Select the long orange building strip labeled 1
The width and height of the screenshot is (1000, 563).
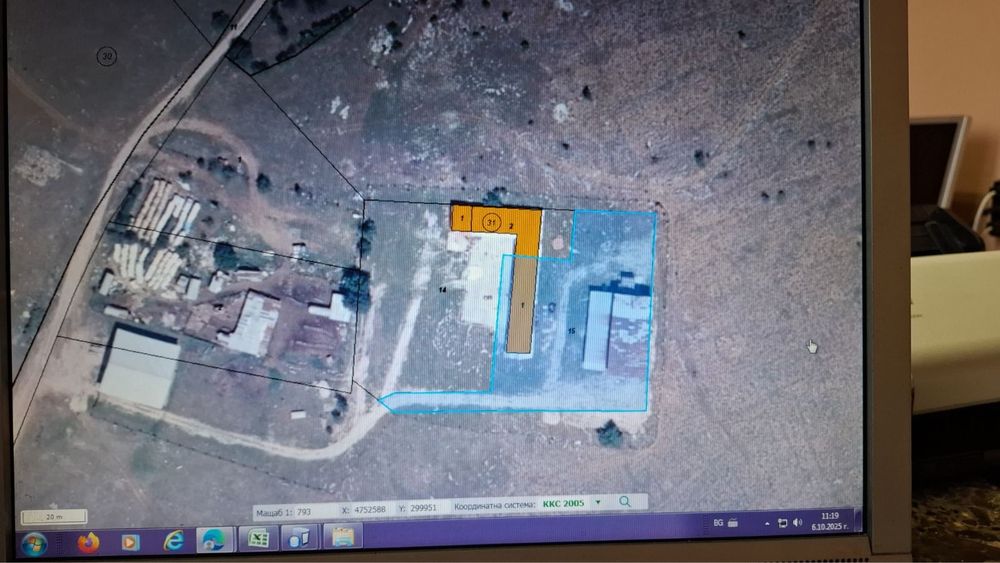[x=521, y=304]
